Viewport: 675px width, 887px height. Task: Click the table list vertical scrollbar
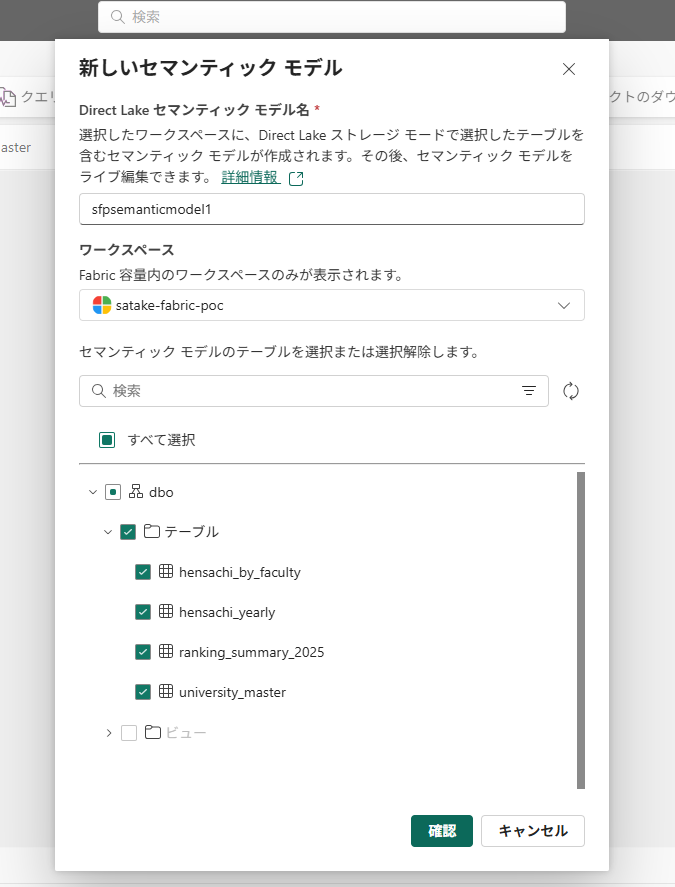(581, 630)
